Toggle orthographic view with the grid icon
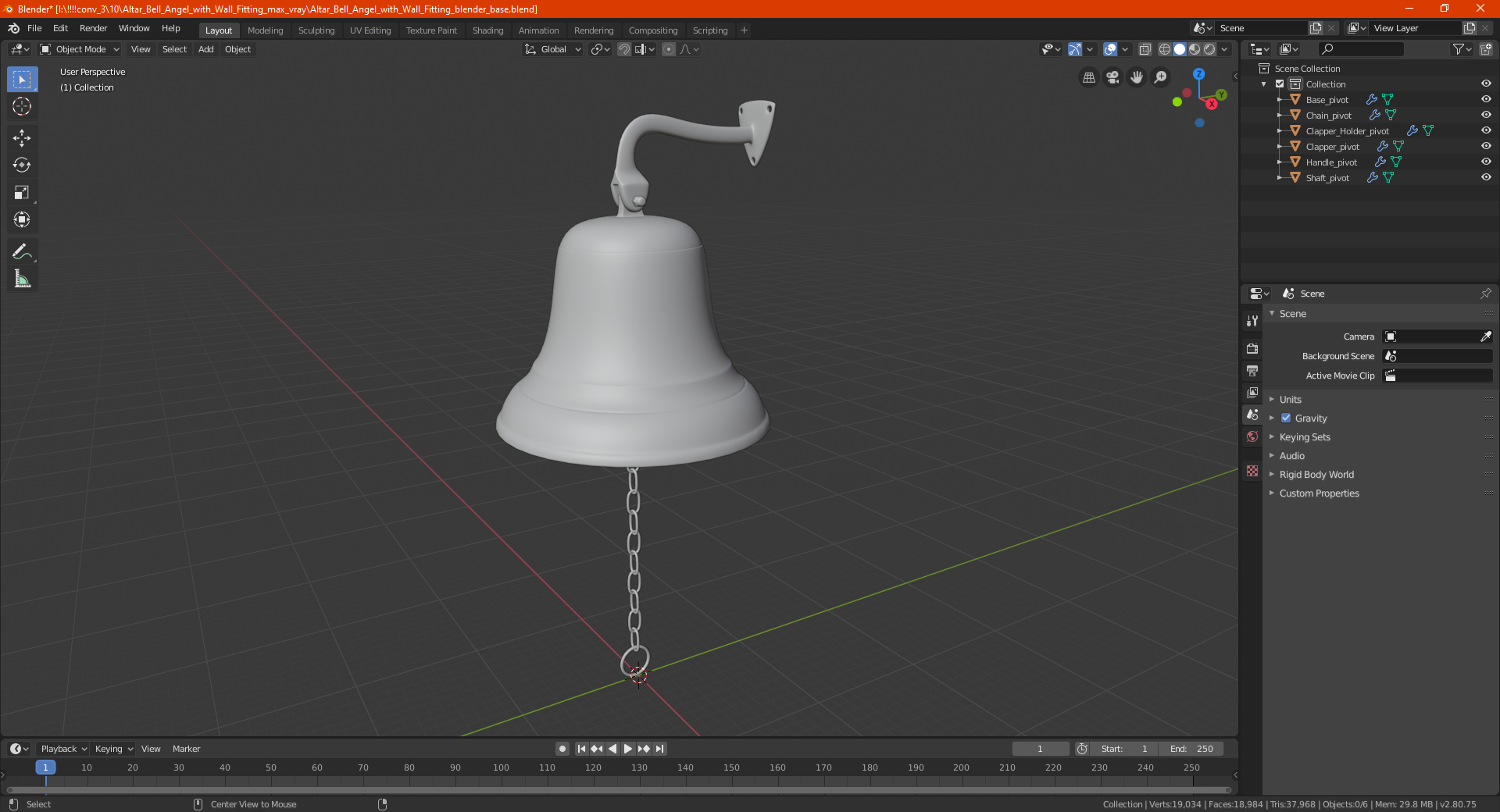The width and height of the screenshot is (1500, 812). coord(1088,77)
